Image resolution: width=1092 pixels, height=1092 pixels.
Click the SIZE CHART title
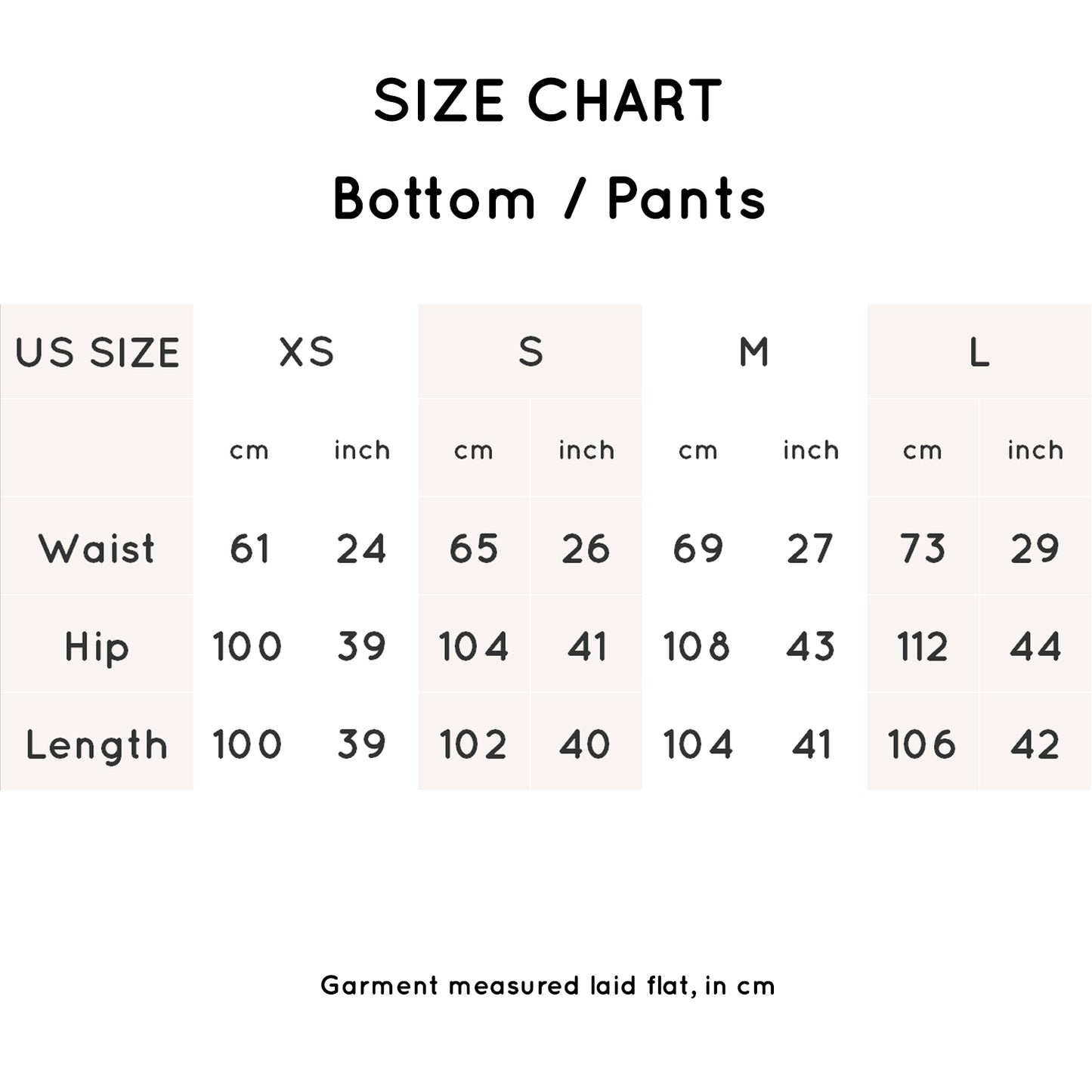tap(548, 101)
